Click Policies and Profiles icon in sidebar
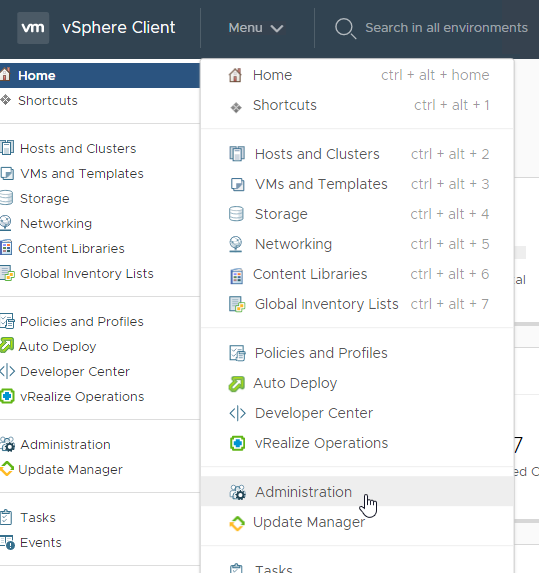 (x=7, y=321)
